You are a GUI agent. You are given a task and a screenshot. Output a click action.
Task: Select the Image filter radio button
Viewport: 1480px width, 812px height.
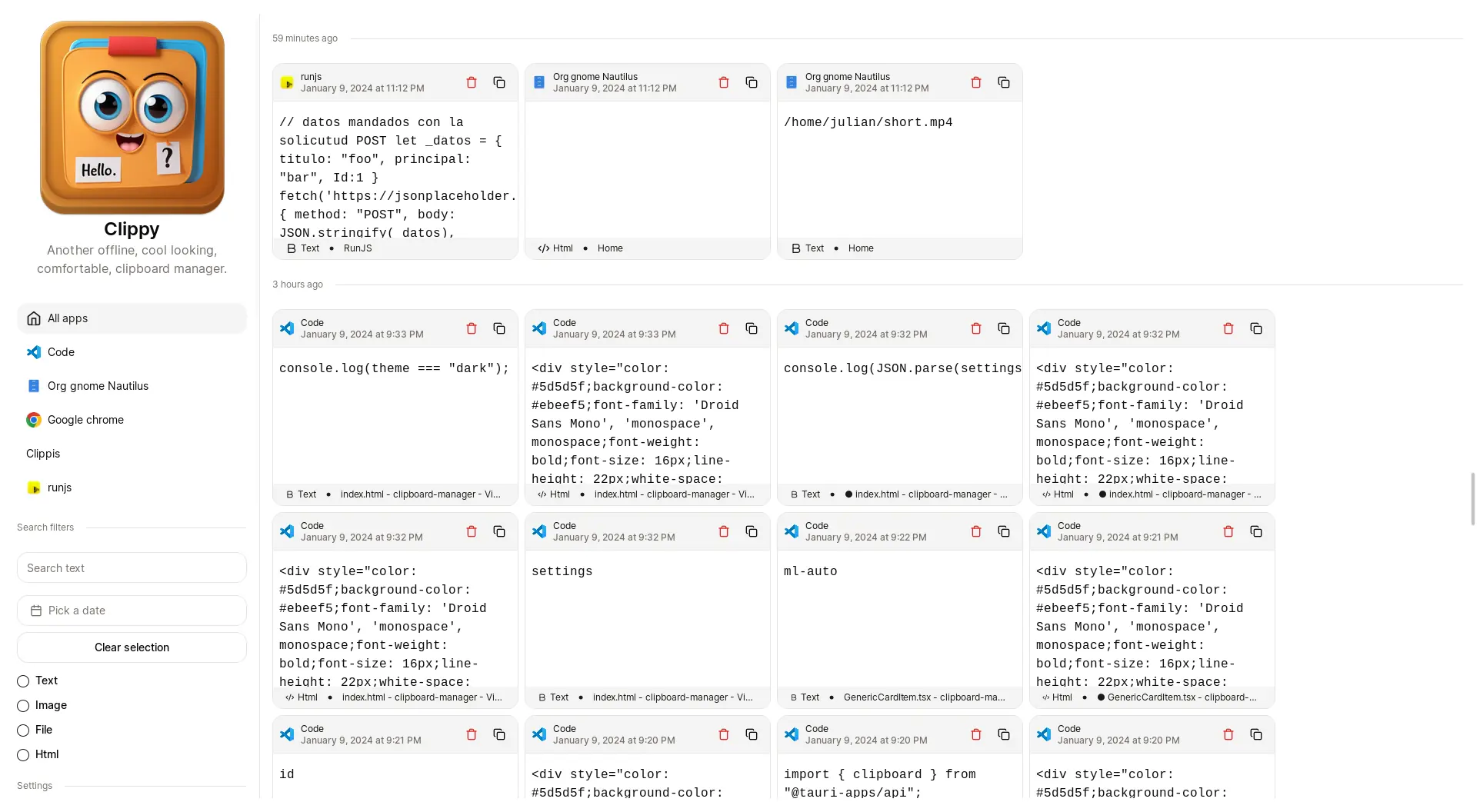(23, 706)
